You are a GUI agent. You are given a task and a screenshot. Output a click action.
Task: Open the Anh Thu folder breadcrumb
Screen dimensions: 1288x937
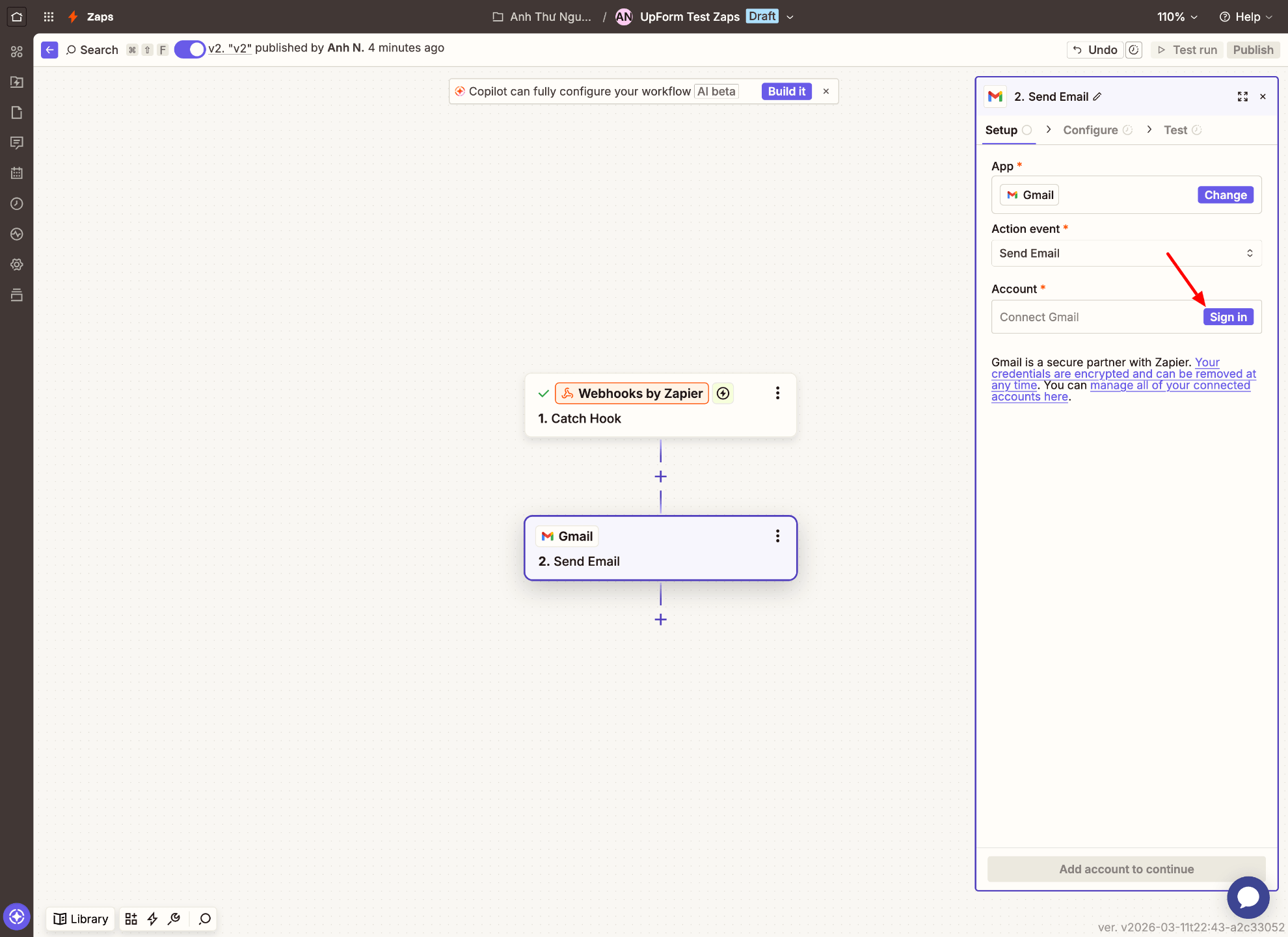[x=542, y=17]
